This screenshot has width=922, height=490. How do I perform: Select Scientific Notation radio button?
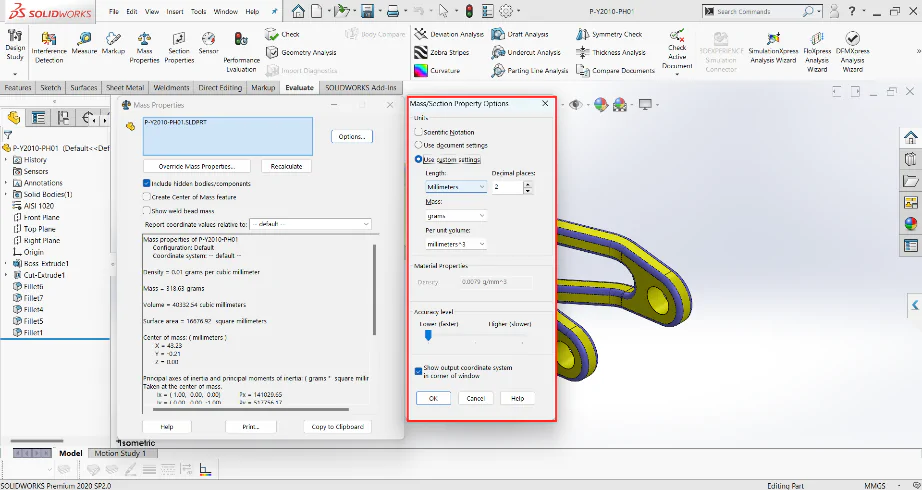pos(418,132)
